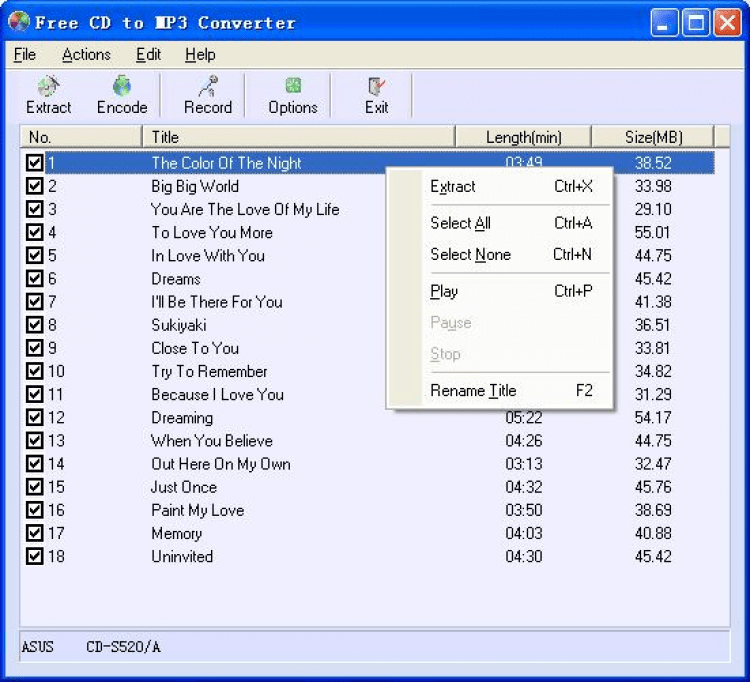Uncheck track 18 Uninvited checkbox
The image size is (750, 682).
(x=35, y=557)
